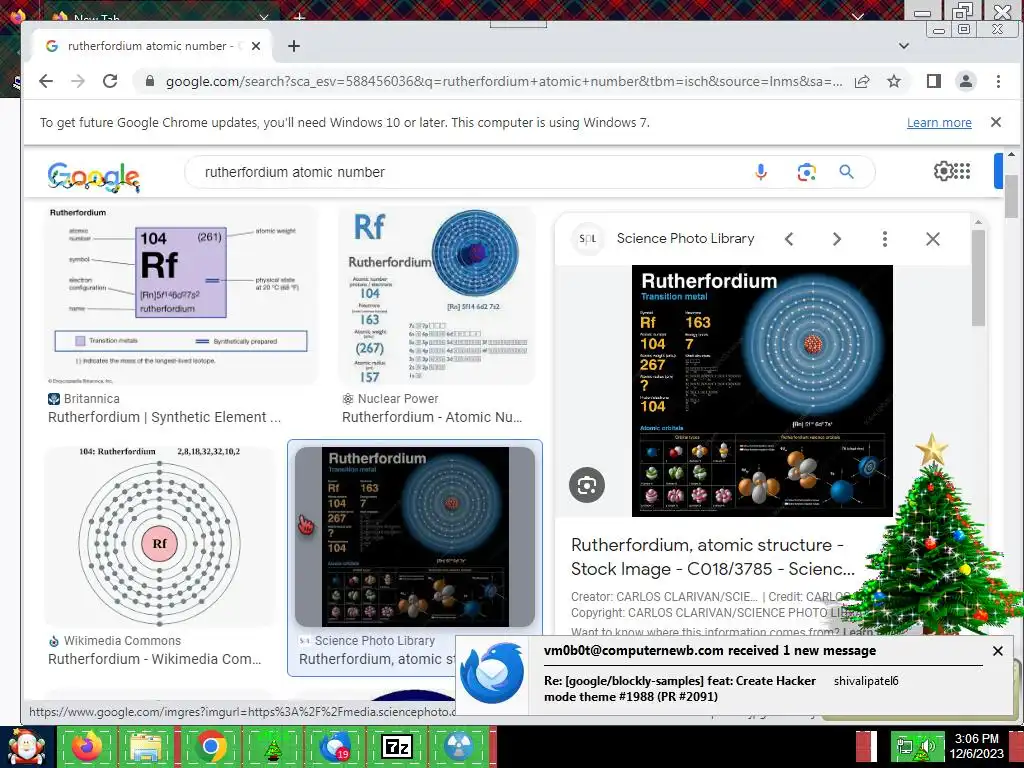The height and width of the screenshot is (768, 1024).
Task: Click the magnifier search button
Action: [x=846, y=172]
